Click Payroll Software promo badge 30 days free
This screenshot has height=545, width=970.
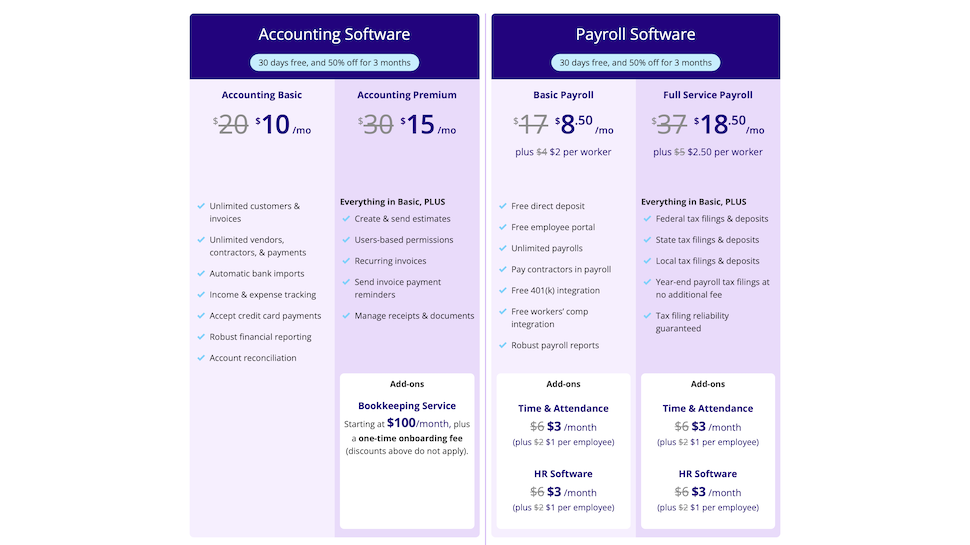click(635, 62)
